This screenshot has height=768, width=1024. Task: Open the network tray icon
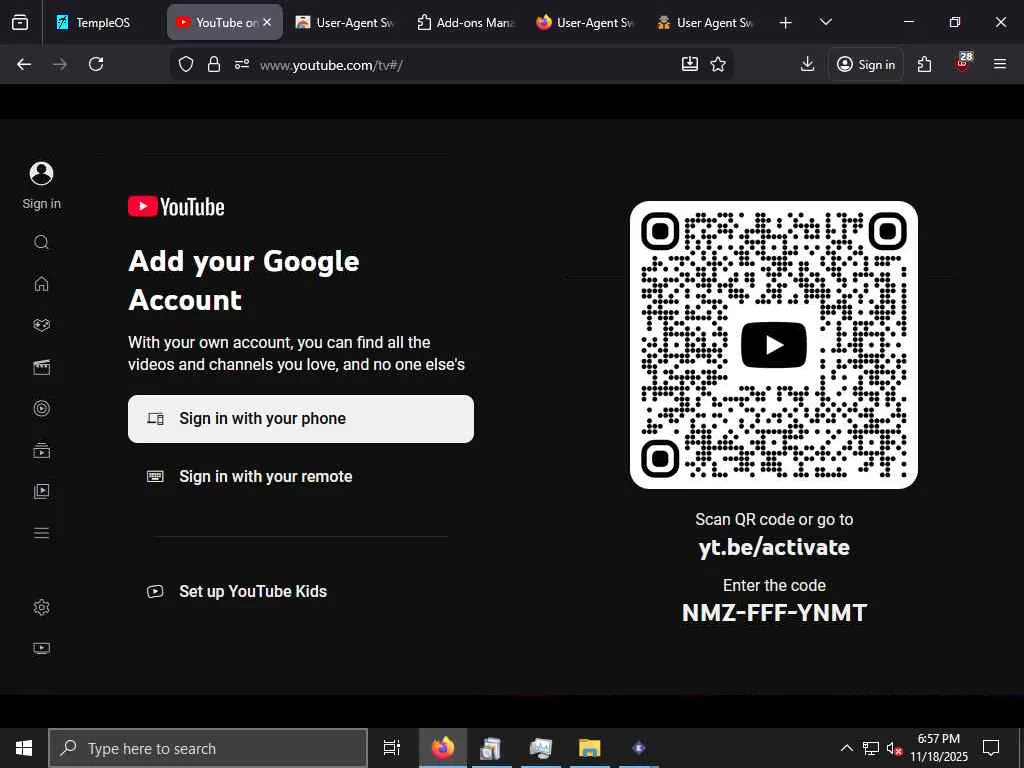871,748
